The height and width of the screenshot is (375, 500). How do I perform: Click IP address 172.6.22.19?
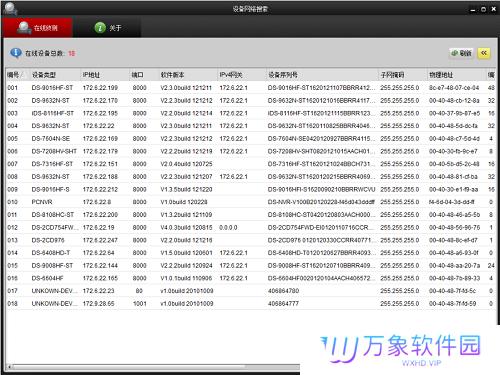98,227
